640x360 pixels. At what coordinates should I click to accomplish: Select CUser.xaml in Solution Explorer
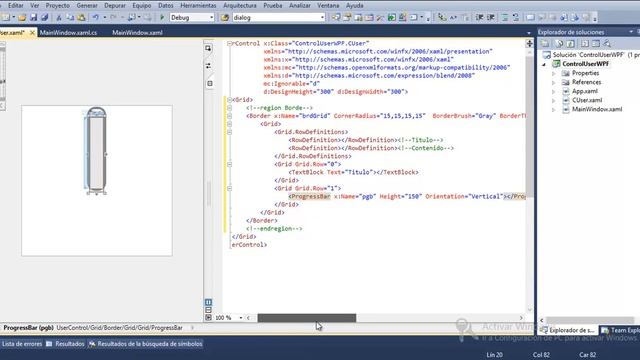[x=587, y=100]
